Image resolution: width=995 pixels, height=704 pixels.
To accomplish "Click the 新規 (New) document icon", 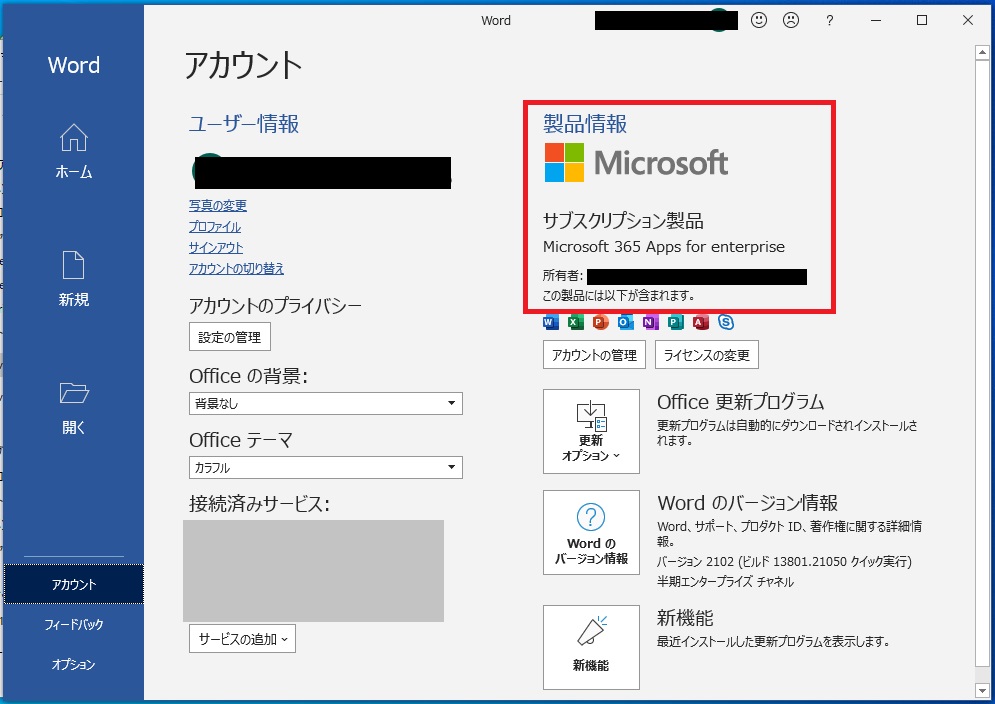I will pyautogui.click(x=74, y=265).
